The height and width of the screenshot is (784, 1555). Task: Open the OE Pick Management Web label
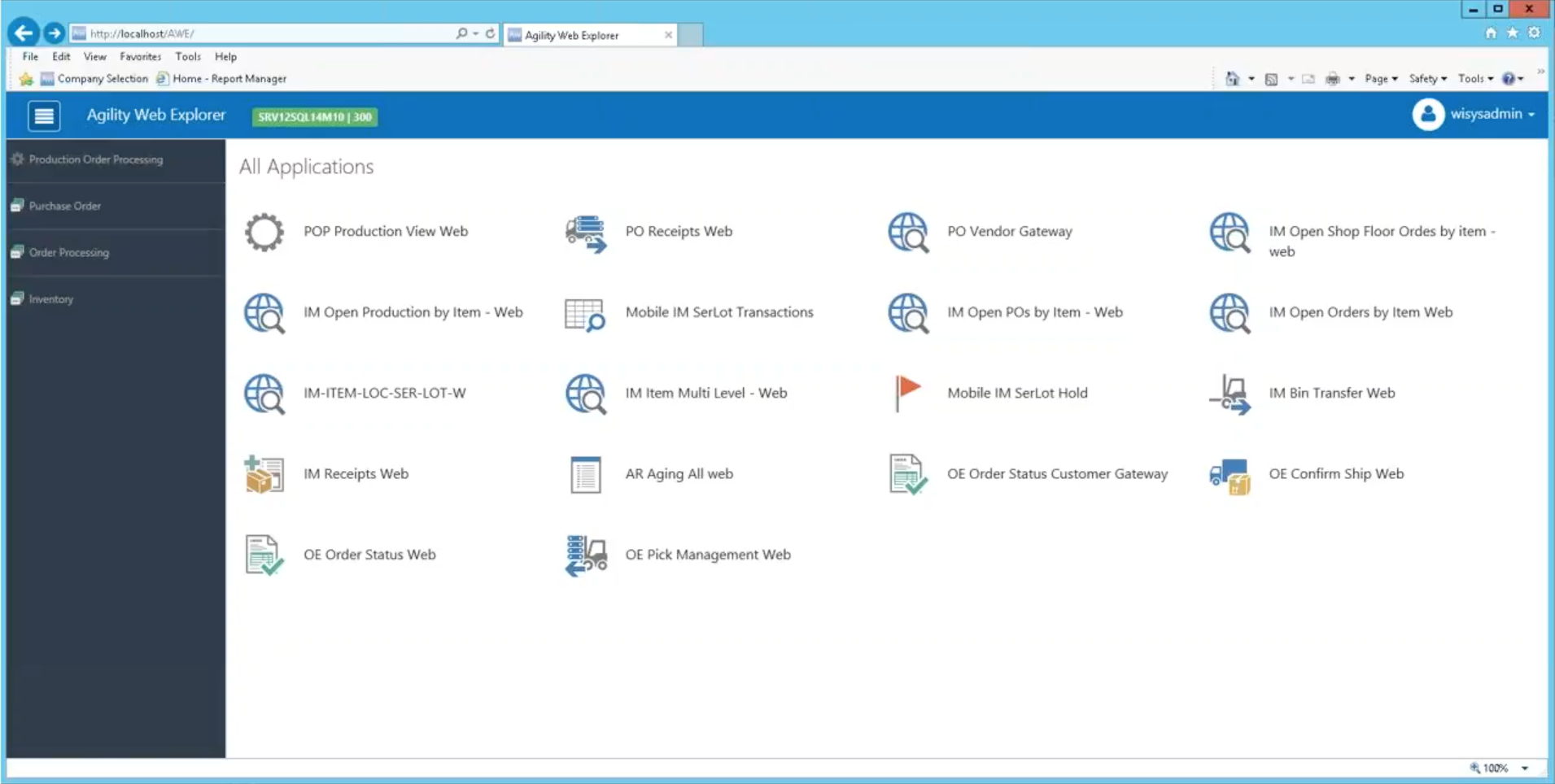pyautogui.click(x=708, y=555)
